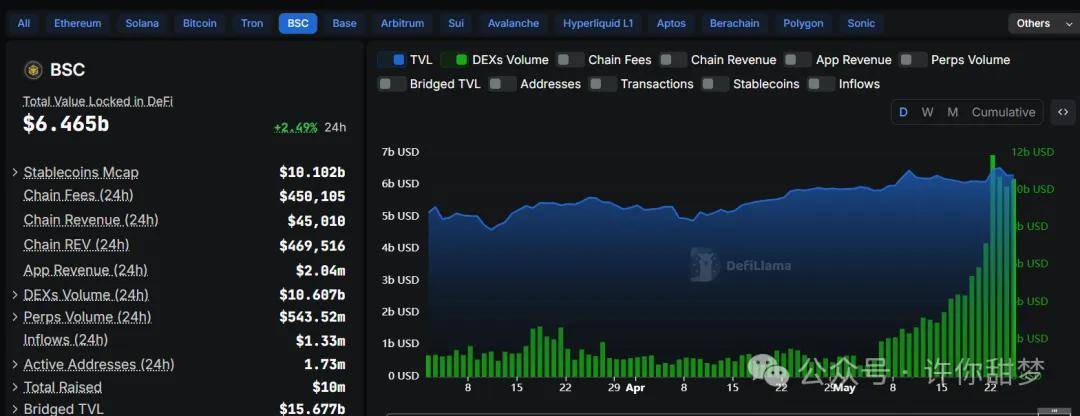Click the $2.04m app revenue value
This screenshot has width=1080, height=416.
coord(321,271)
